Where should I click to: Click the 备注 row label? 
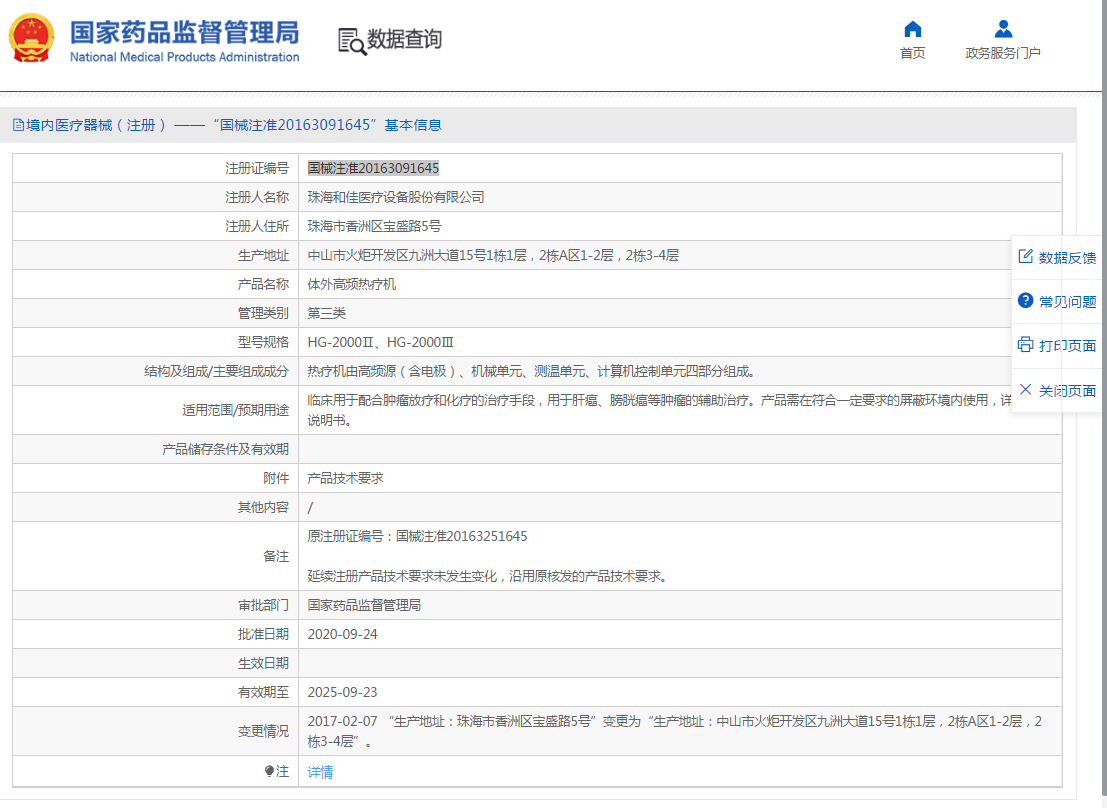click(x=276, y=556)
